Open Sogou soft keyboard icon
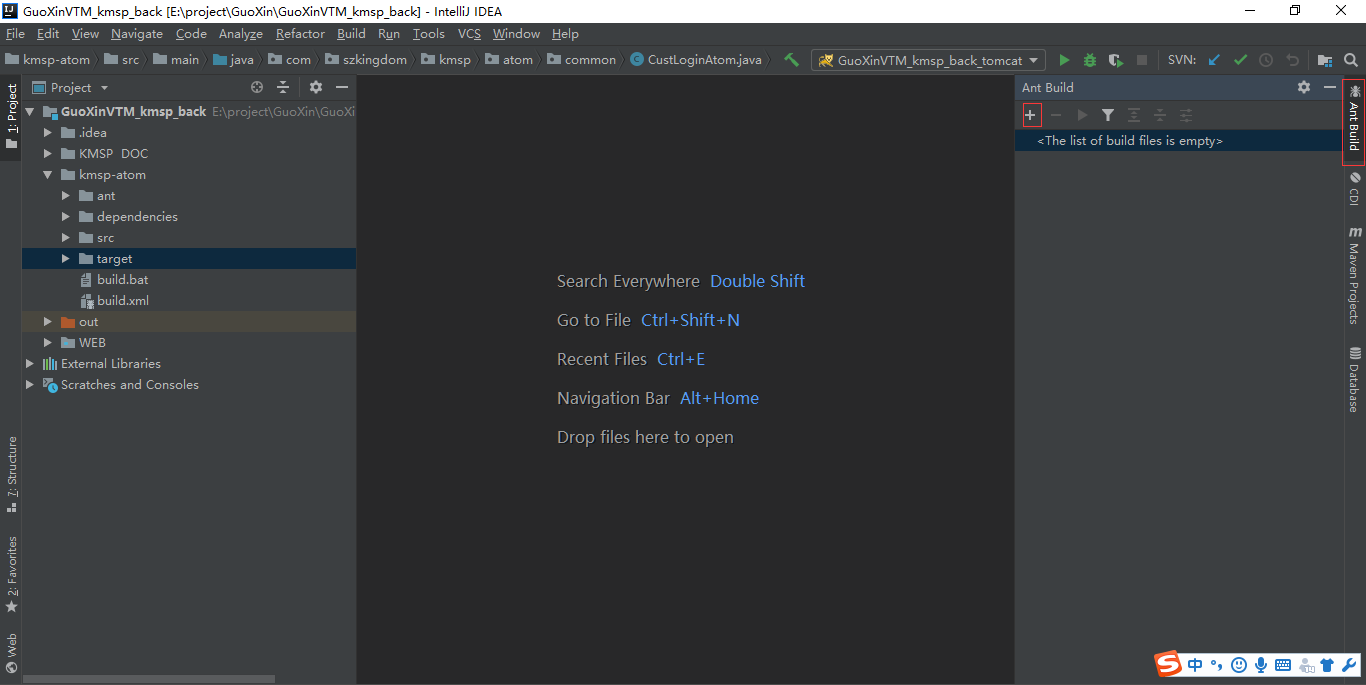 tap(1283, 664)
